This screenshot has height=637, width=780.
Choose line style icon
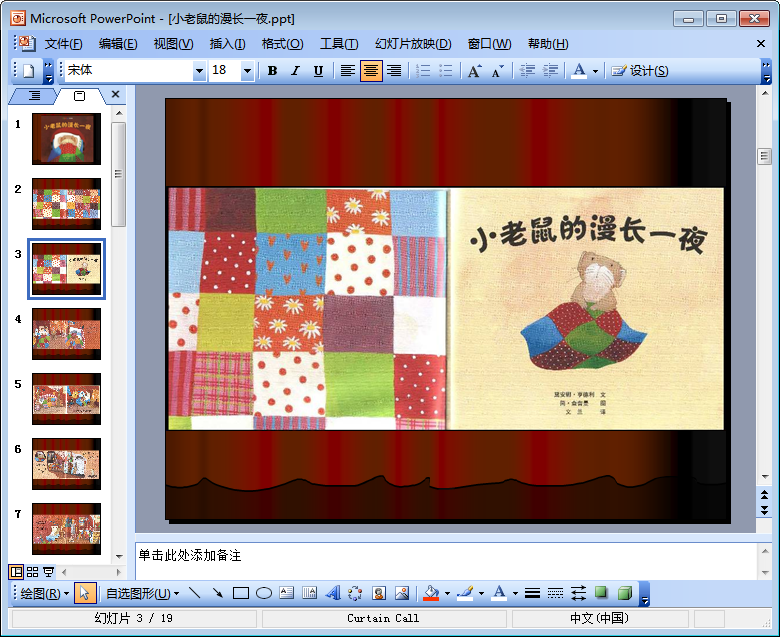(x=532, y=593)
